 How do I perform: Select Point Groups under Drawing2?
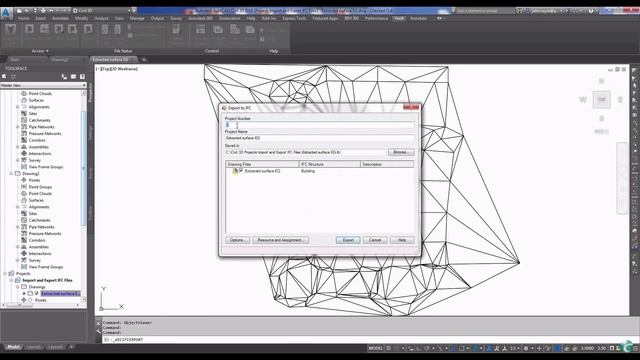coord(40,187)
